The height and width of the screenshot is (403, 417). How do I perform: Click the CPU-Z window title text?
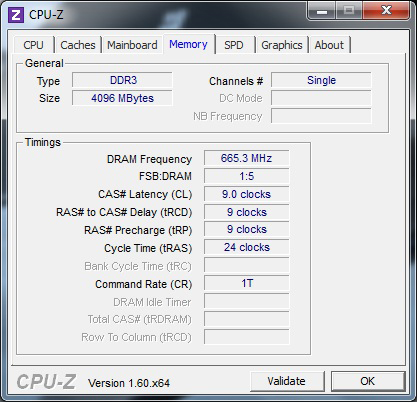[46, 15]
